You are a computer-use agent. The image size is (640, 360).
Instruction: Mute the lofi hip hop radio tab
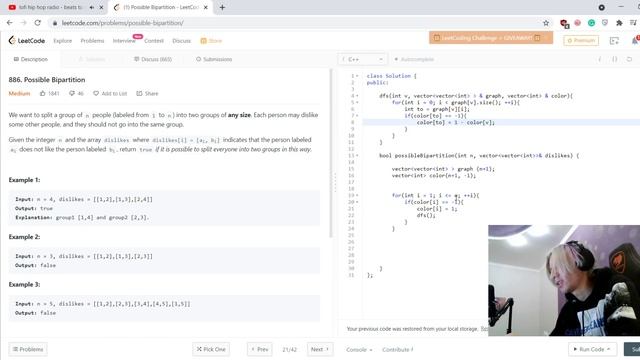(91, 7)
